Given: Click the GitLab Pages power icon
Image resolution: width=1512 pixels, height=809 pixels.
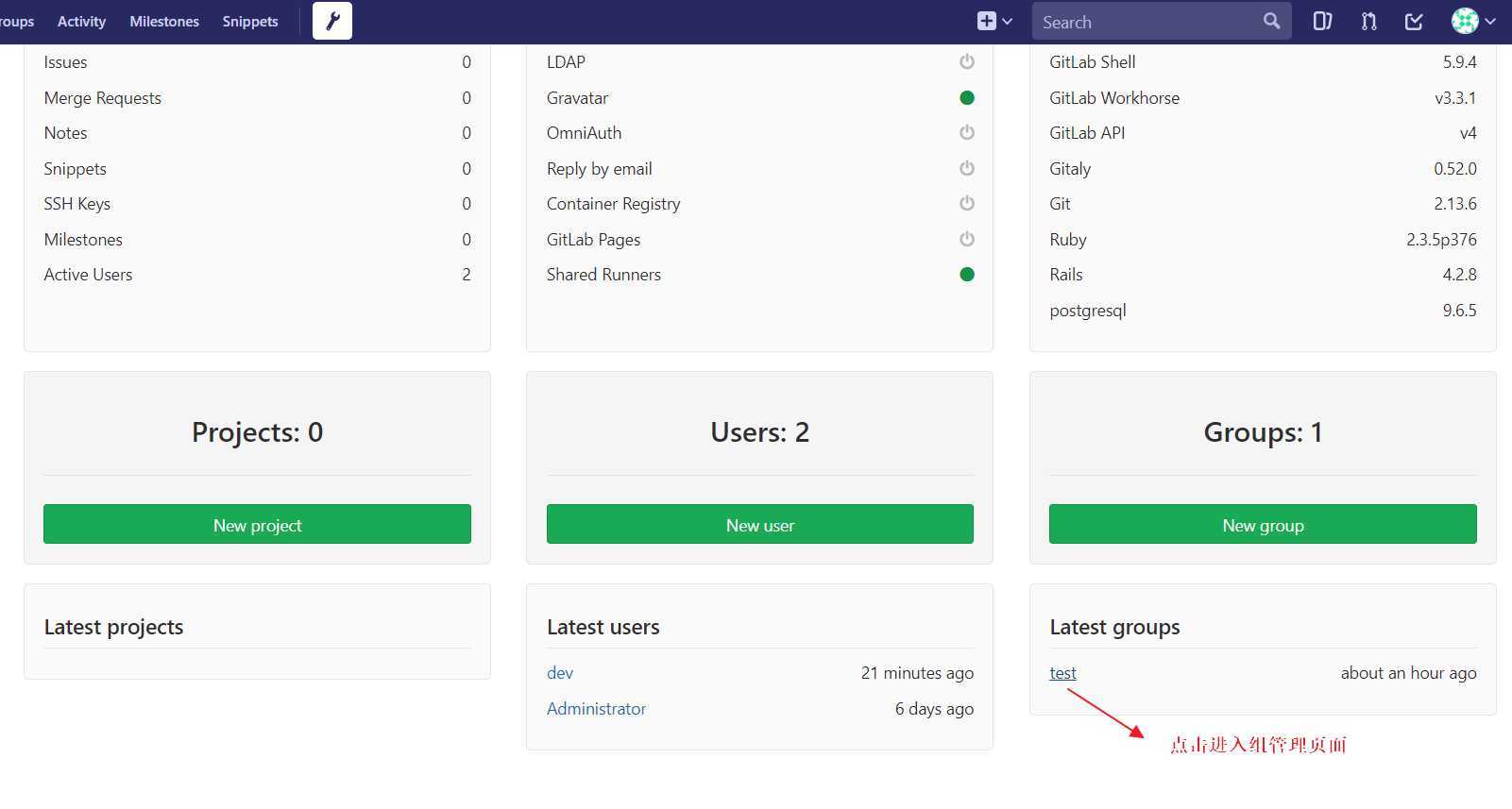Looking at the screenshot, I should click(966, 239).
